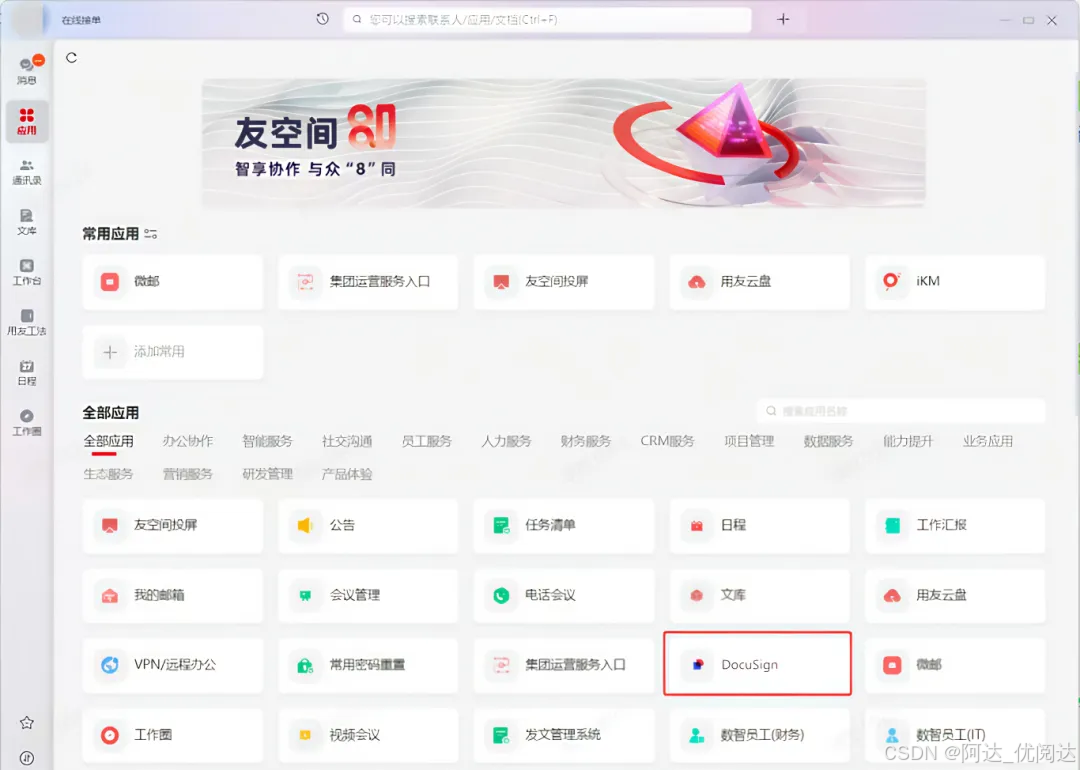Screen dimensions: 1080x770
Task: Open 微邮 in all apps list
Action: (955, 665)
